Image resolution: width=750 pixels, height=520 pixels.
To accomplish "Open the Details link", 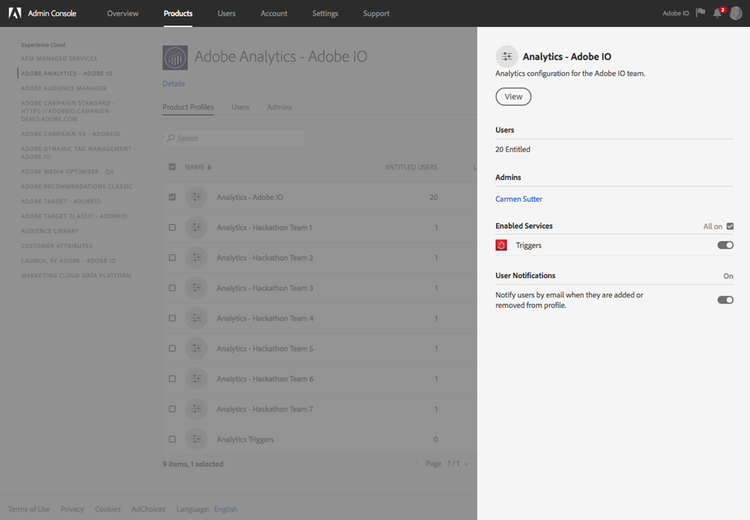I will point(174,84).
